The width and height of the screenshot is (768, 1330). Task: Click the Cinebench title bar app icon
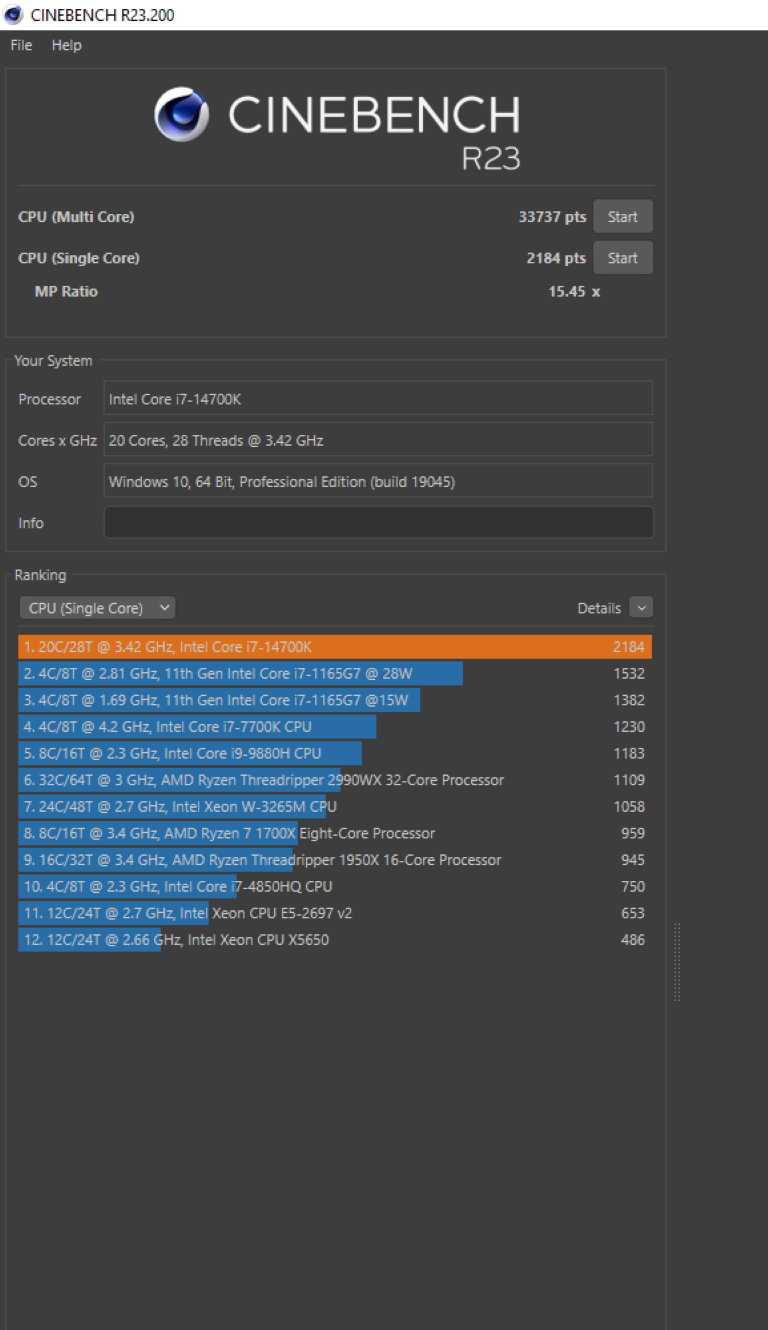(x=14, y=14)
